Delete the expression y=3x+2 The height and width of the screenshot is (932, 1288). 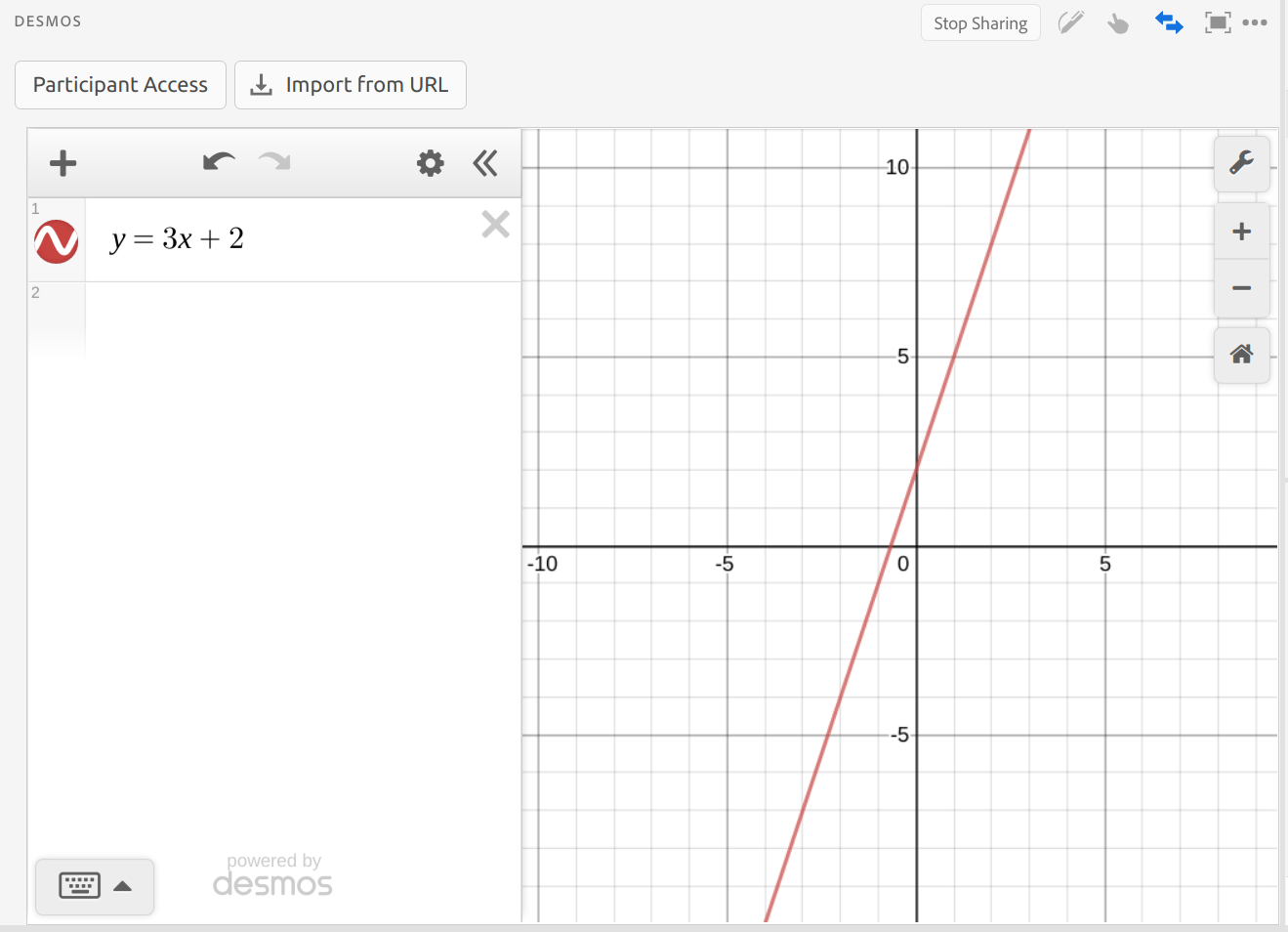[x=496, y=225]
